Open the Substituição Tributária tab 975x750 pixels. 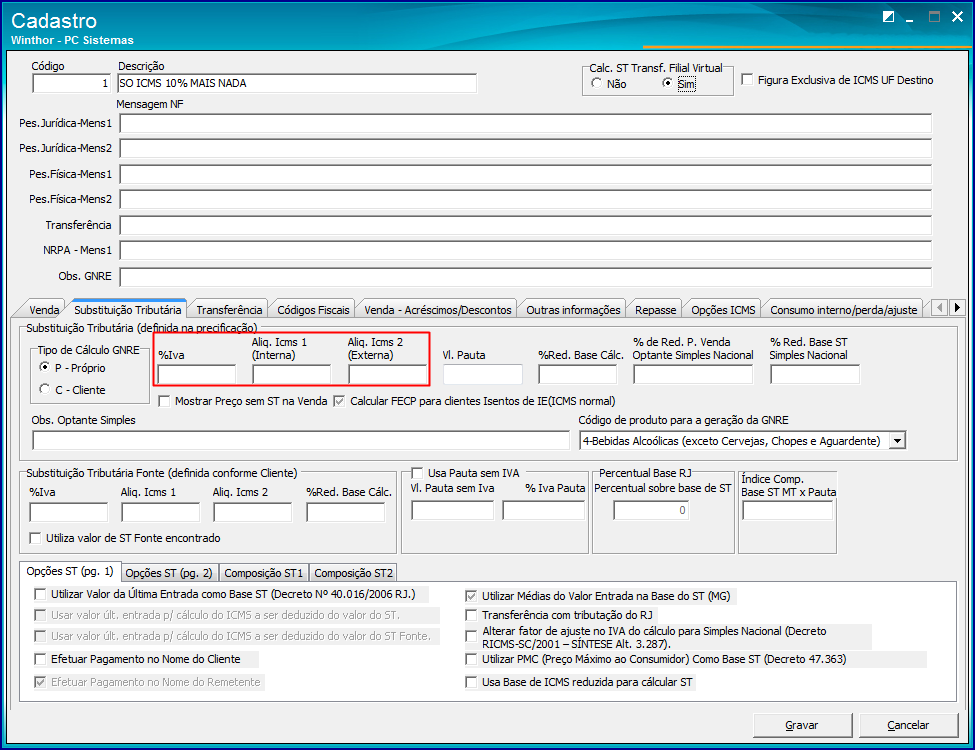tap(128, 309)
